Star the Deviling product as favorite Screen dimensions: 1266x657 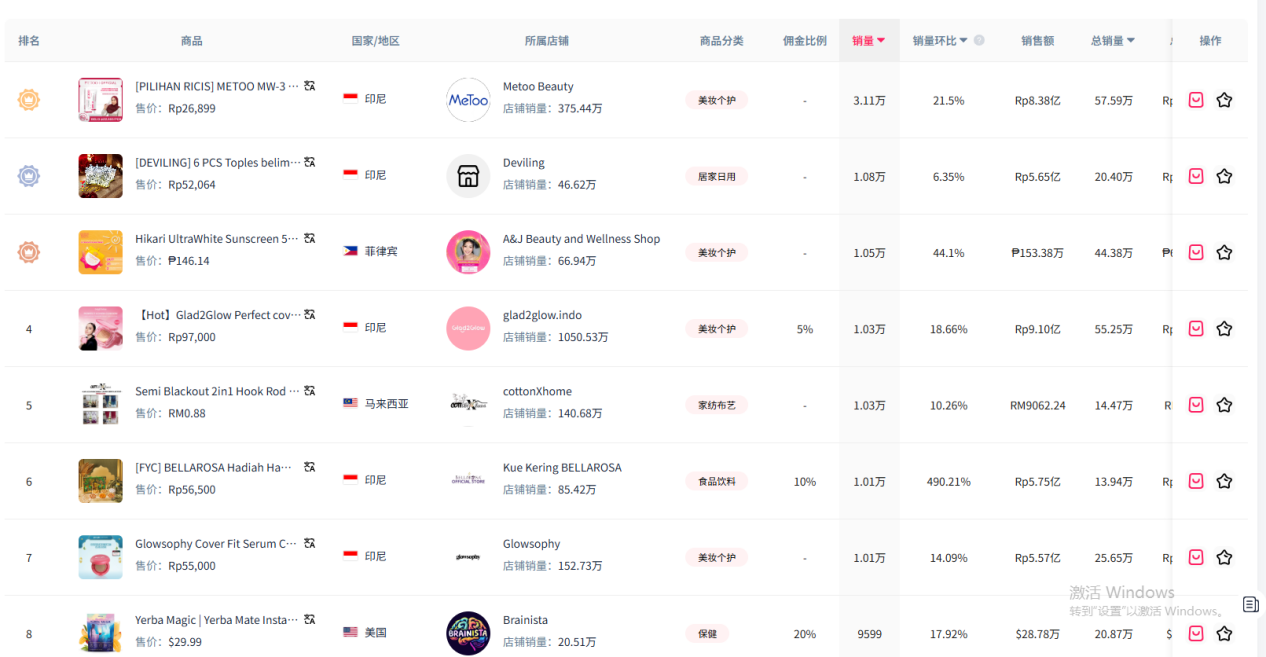(x=1224, y=176)
